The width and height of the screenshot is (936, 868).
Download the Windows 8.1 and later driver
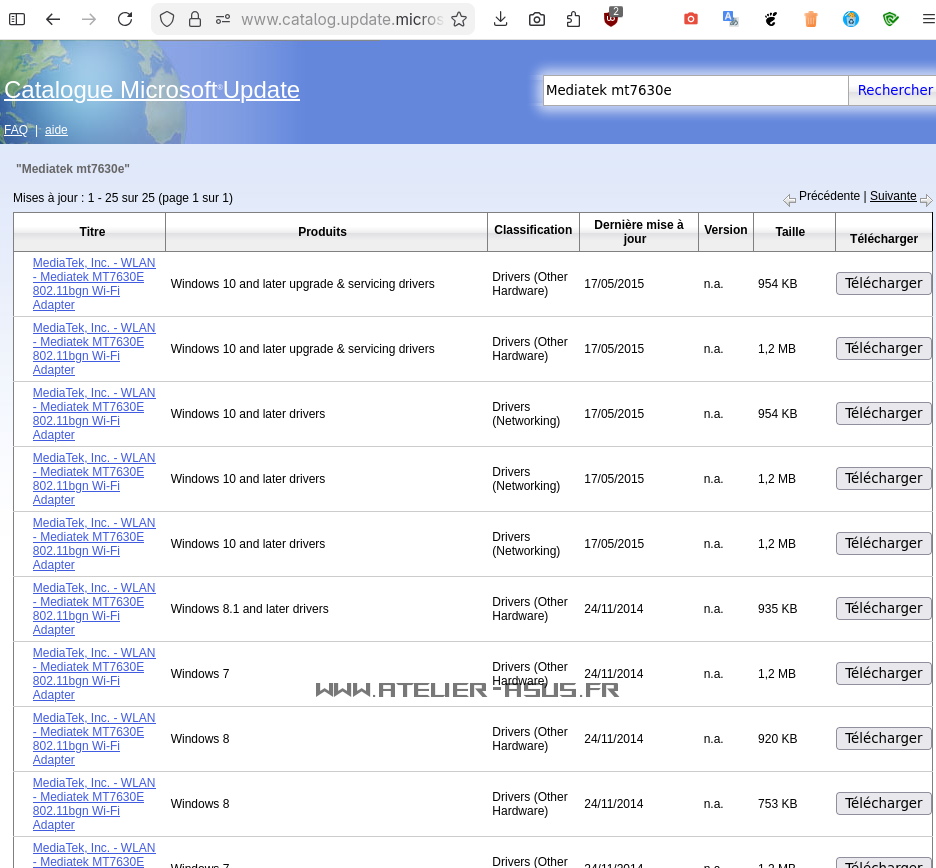tap(883, 608)
